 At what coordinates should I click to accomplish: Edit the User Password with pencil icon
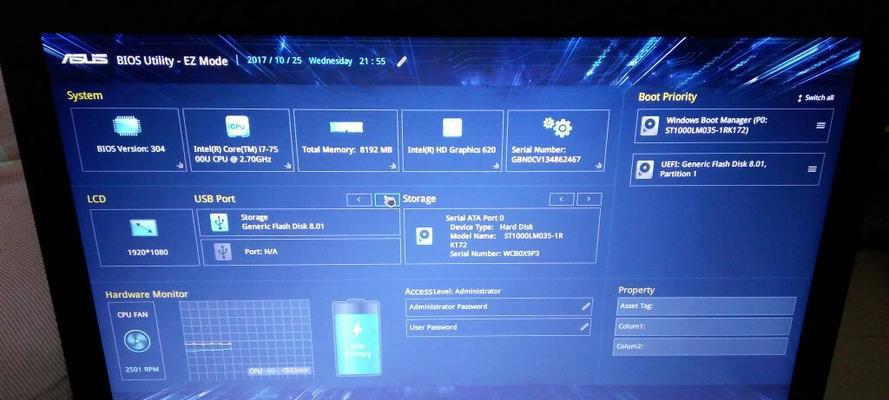point(585,327)
